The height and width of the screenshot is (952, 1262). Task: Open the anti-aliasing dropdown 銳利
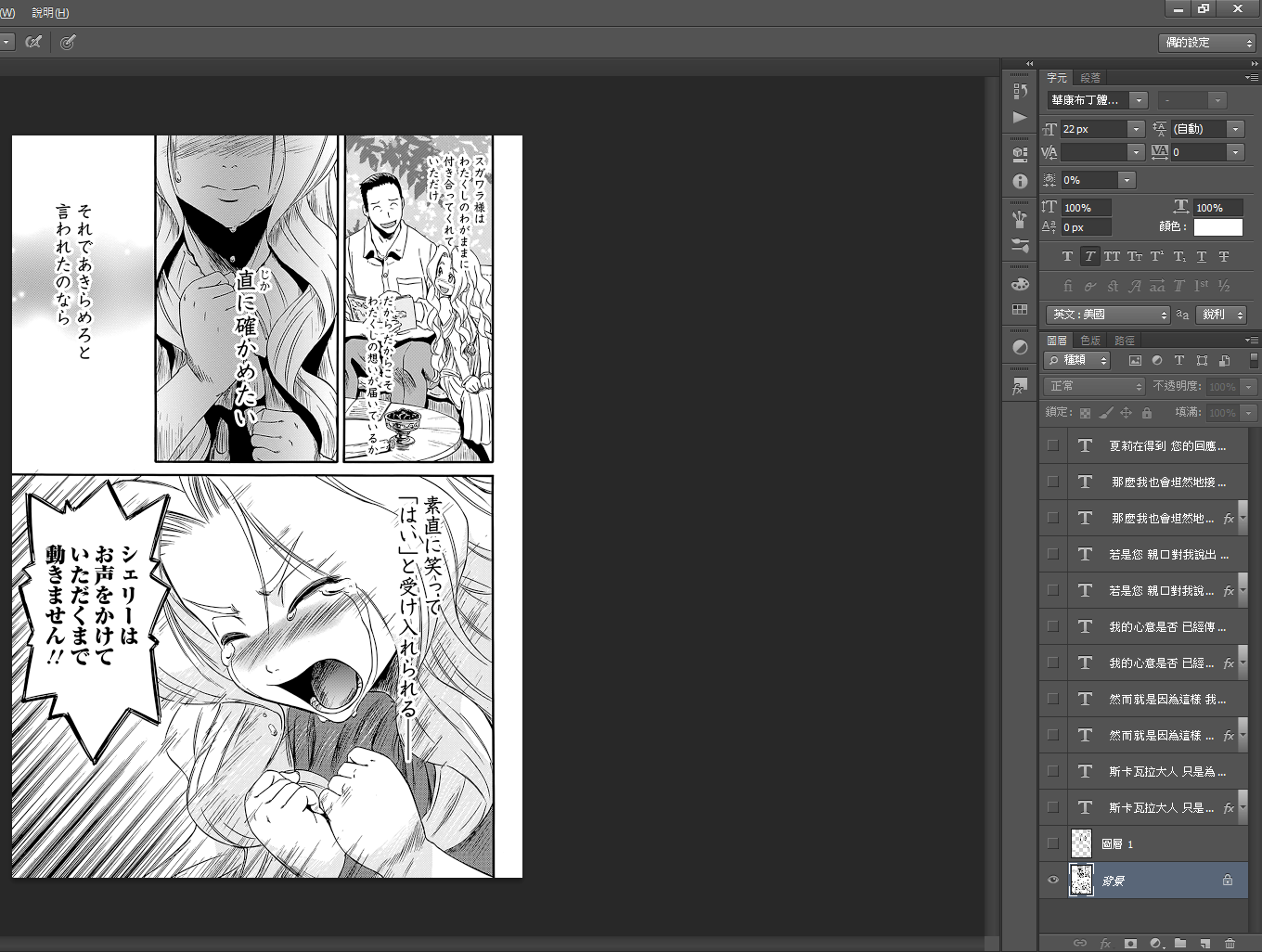pyautogui.click(x=1221, y=315)
